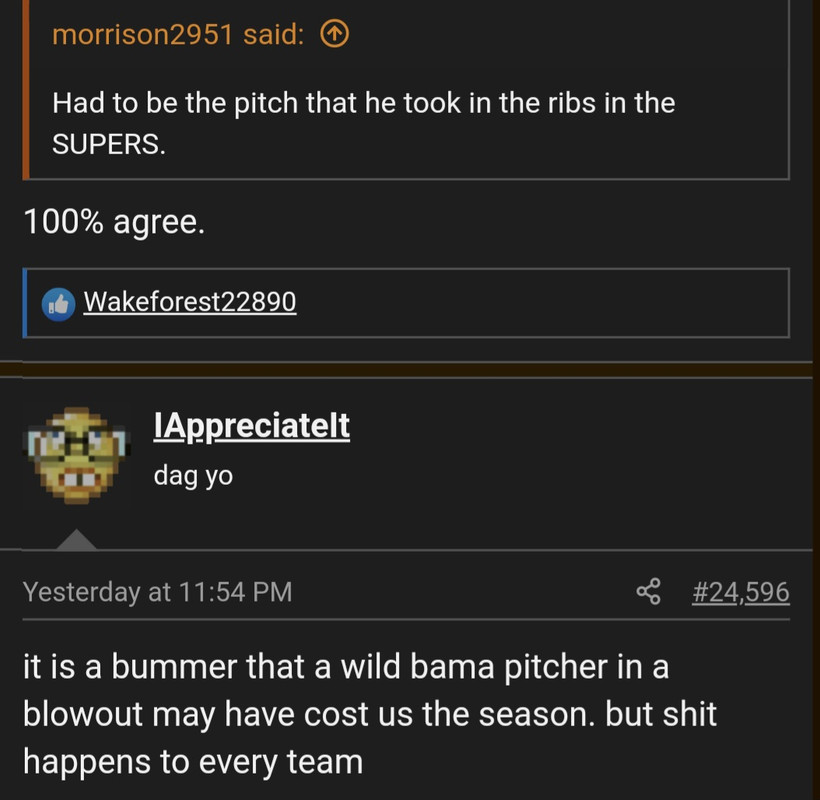Click the dark divider between the two posts
The width and height of the screenshot is (820, 800).
(406, 369)
